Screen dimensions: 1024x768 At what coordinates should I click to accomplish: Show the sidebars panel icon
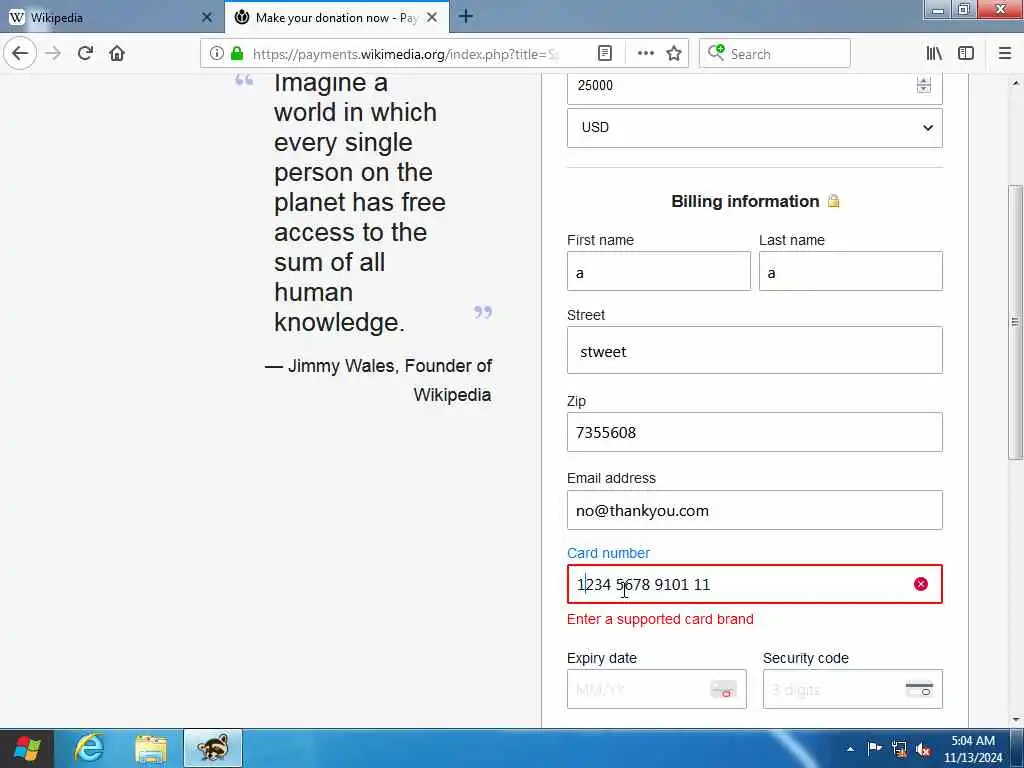[966, 54]
